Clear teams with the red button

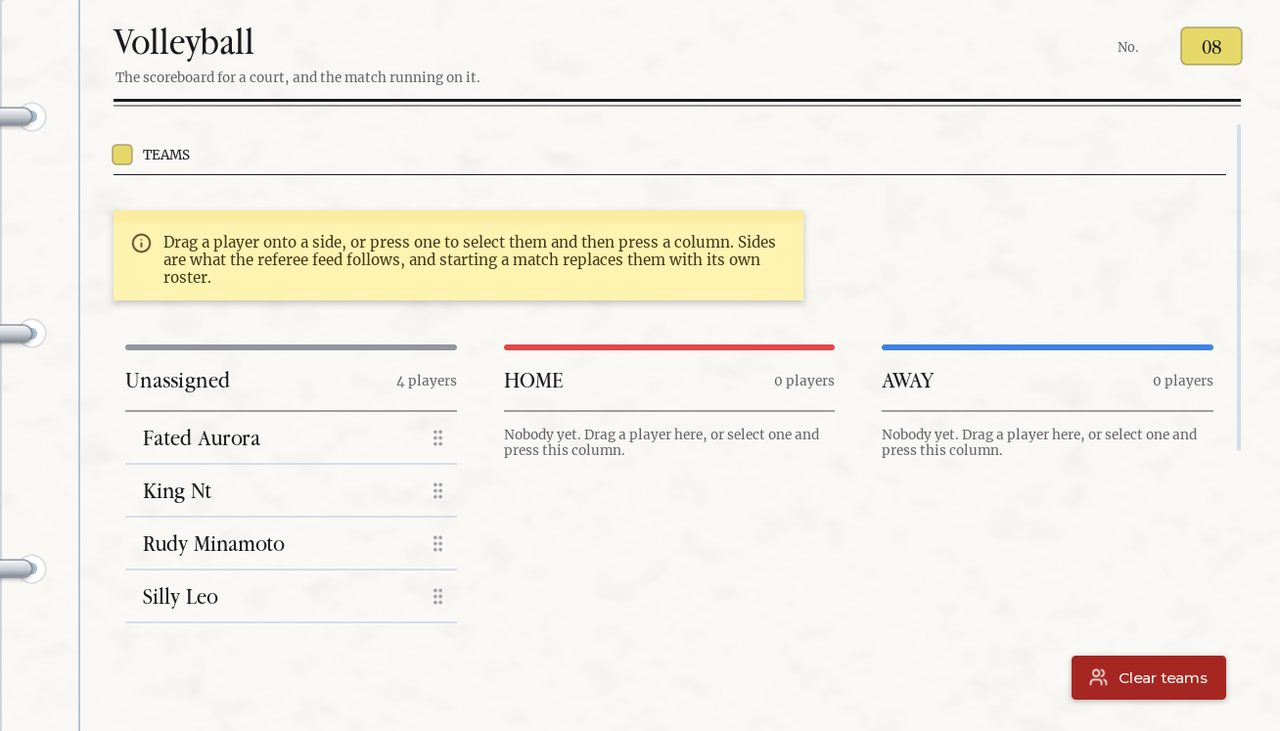click(1148, 678)
